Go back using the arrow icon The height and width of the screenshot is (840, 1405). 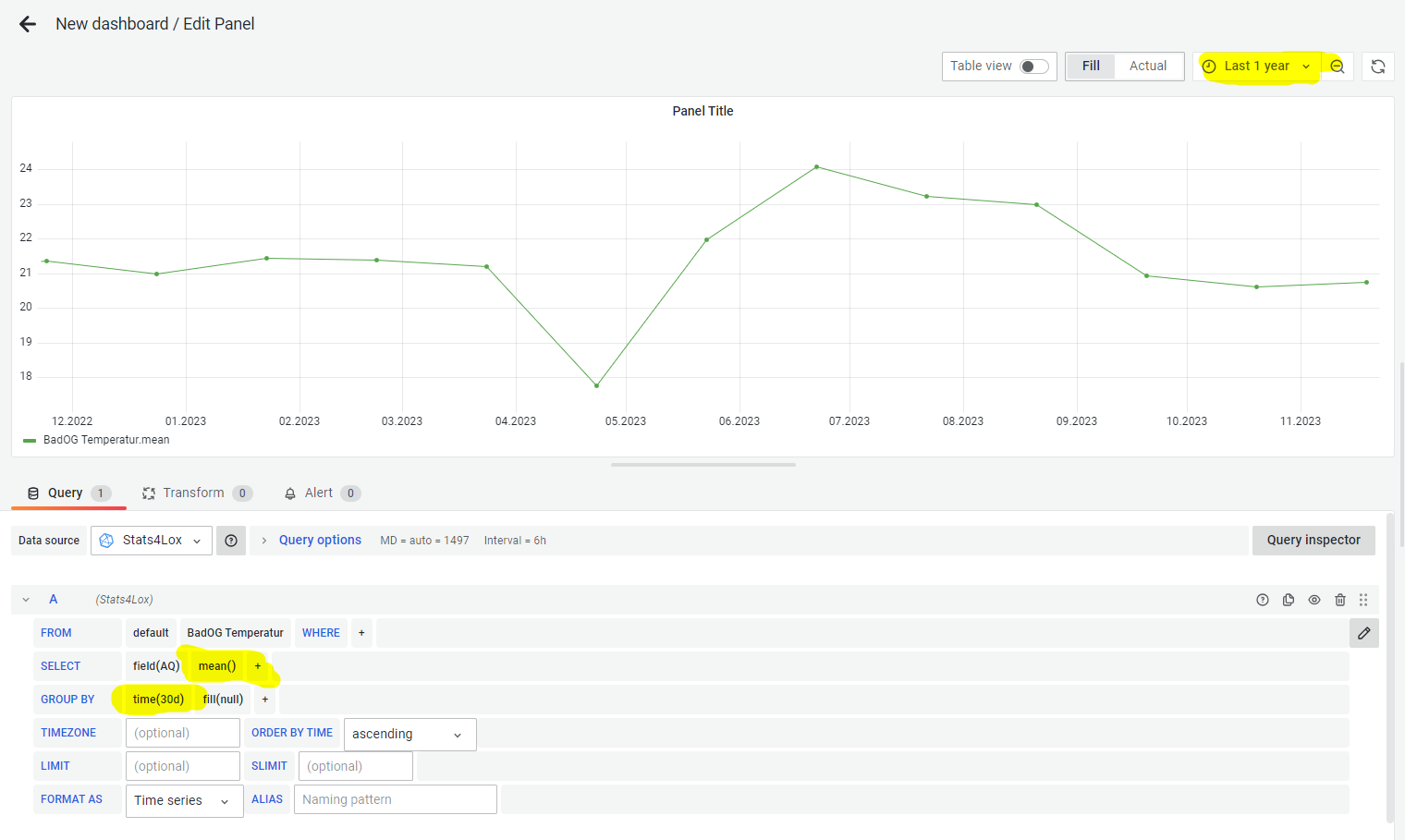coord(28,24)
